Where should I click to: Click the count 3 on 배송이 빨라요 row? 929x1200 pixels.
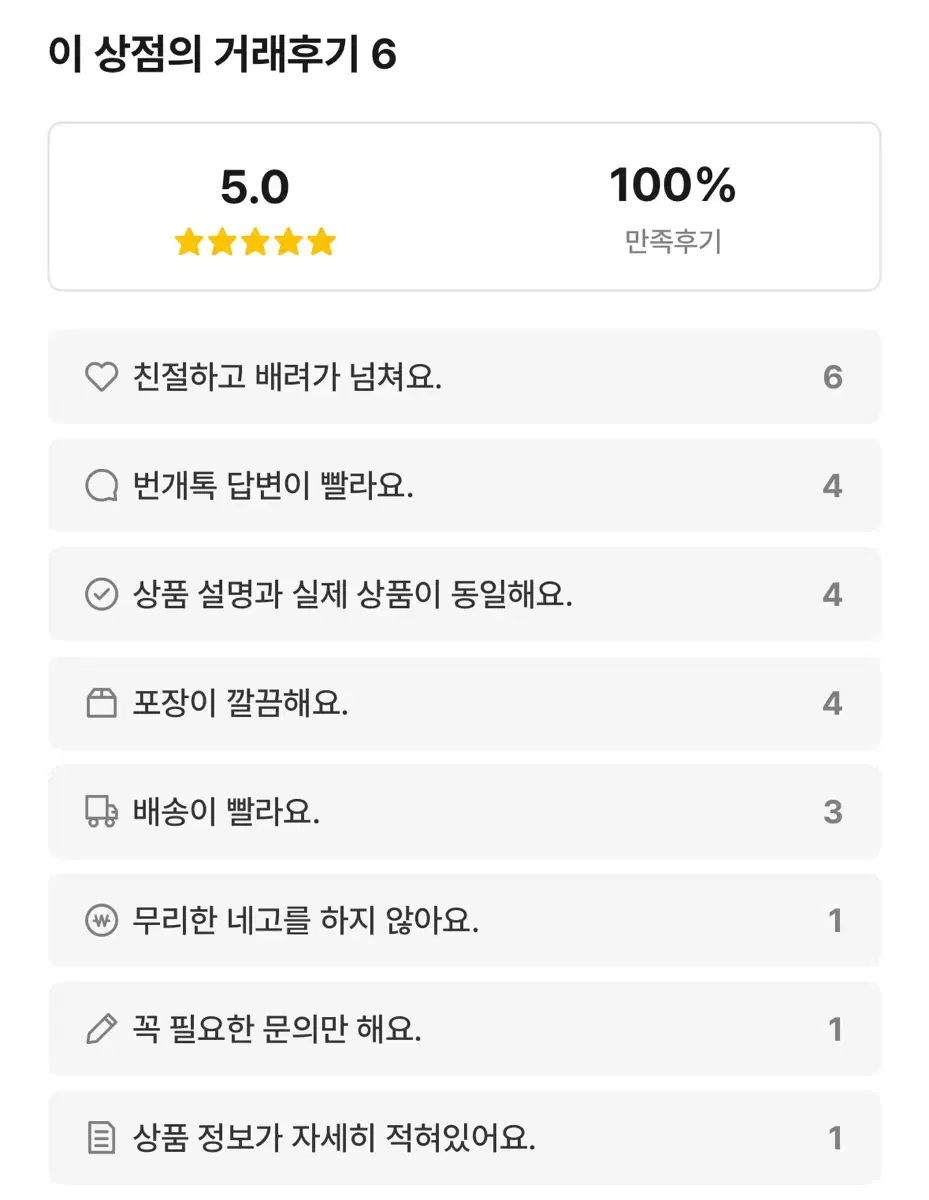tap(832, 812)
